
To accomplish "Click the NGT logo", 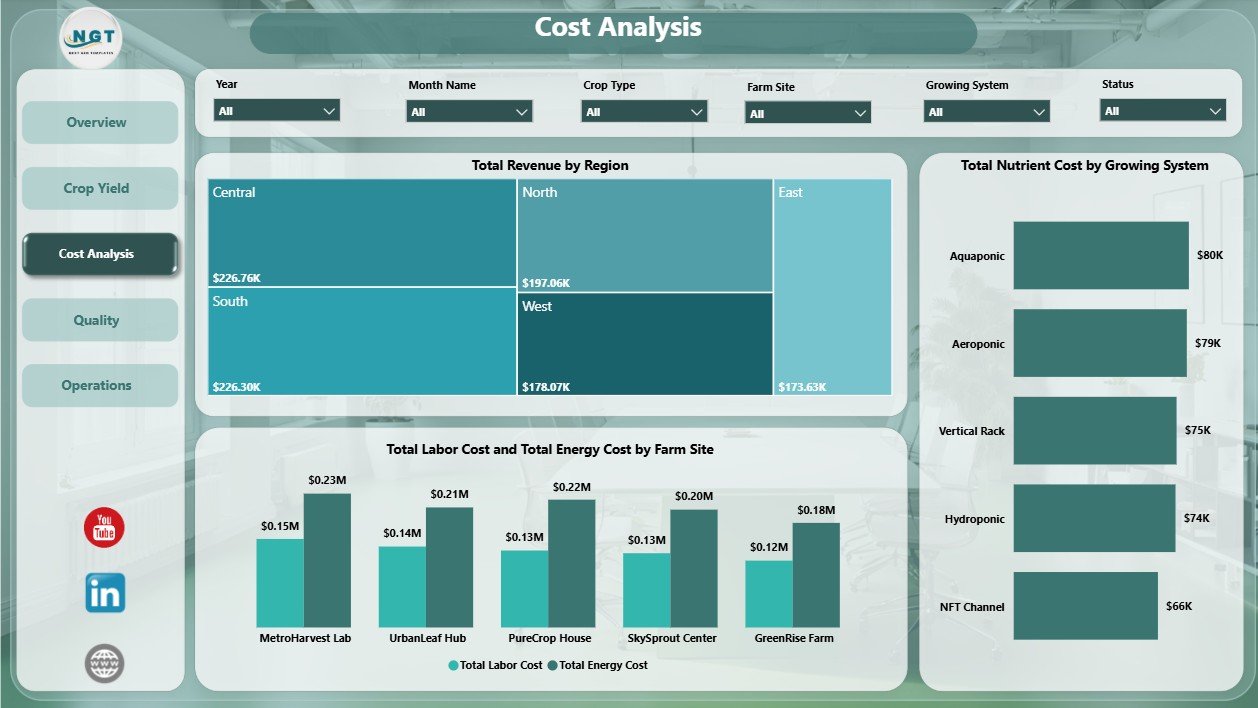I will pyautogui.click(x=91, y=38).
